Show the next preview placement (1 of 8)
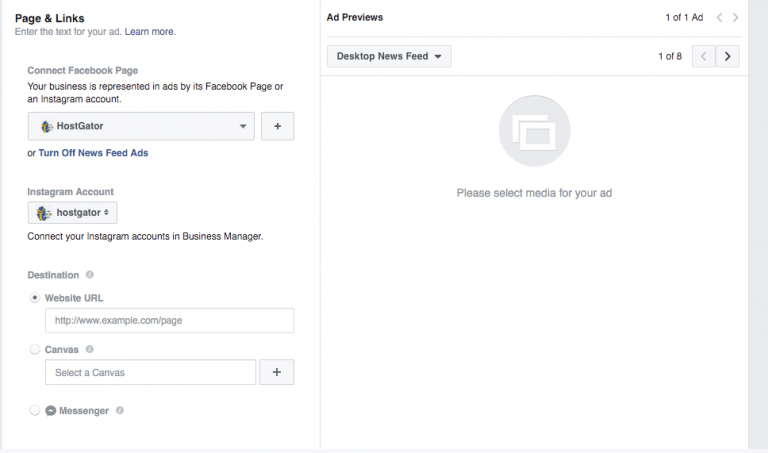The width and height of the screenshot is (768, 453). click(x=727, y=56)
